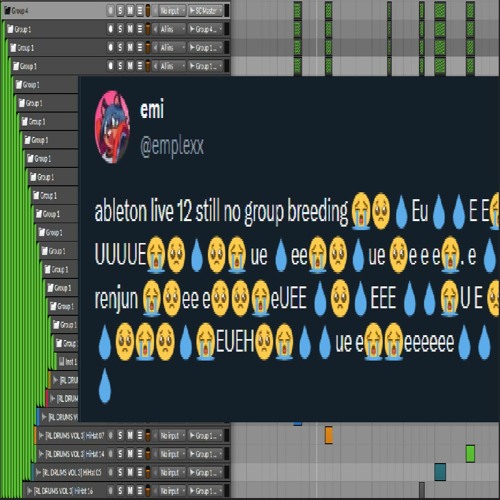Show automation lanes for HiHat 16 track
Image resolution: width=500 pixels, height=500 pixels.
pos(140,491)
